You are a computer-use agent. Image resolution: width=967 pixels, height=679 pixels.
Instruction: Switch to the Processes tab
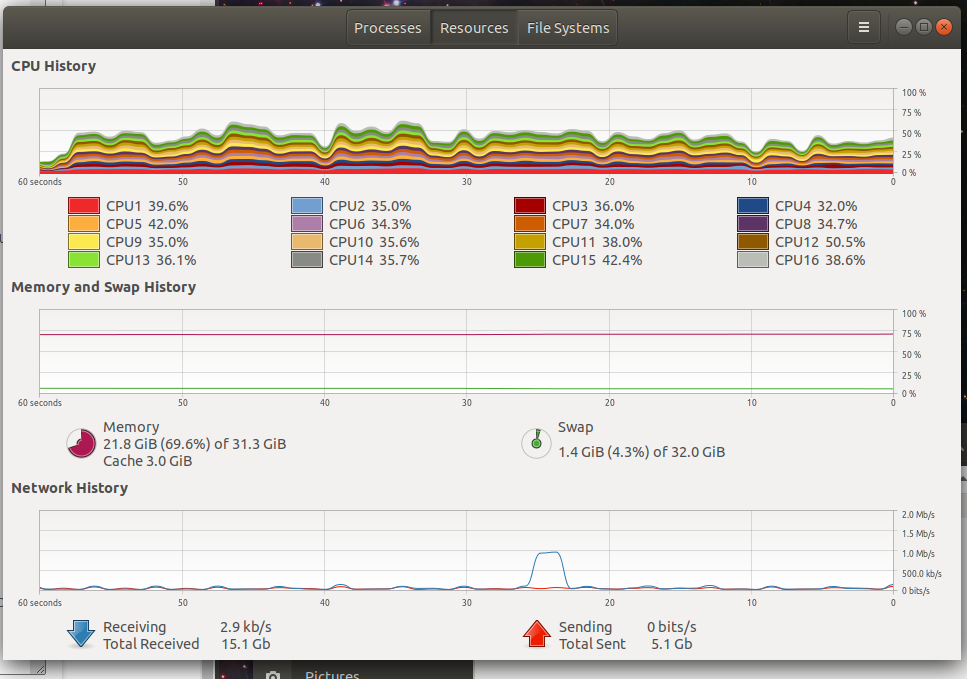[388, 28]
